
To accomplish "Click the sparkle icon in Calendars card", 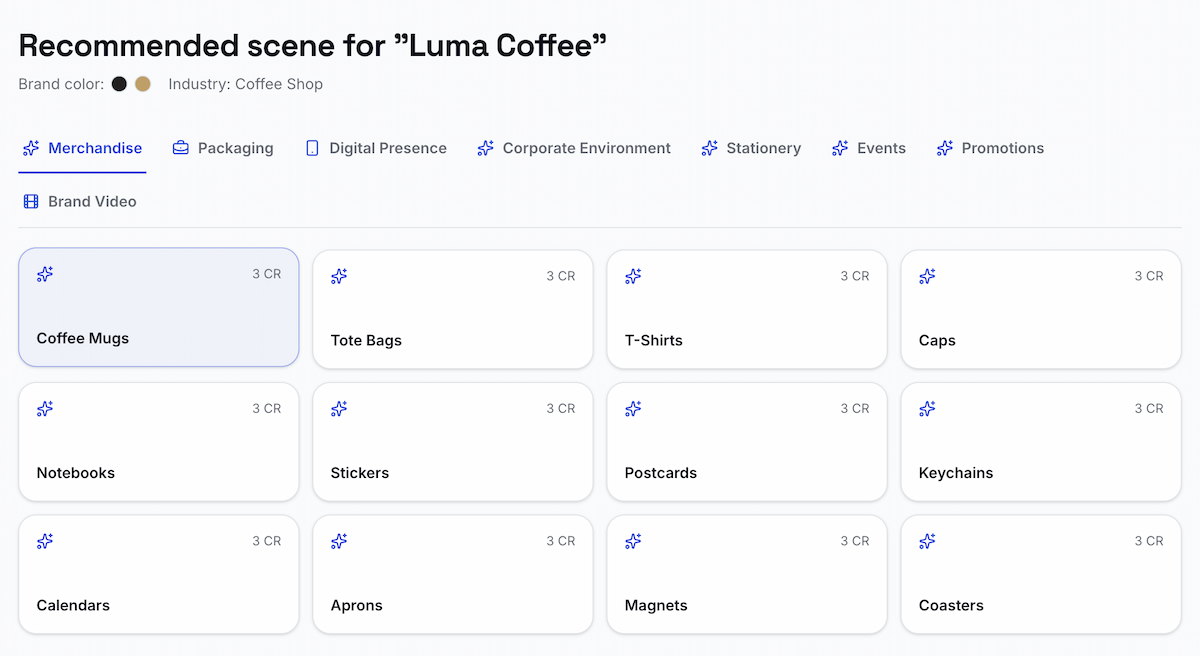I will click(45, 541).
